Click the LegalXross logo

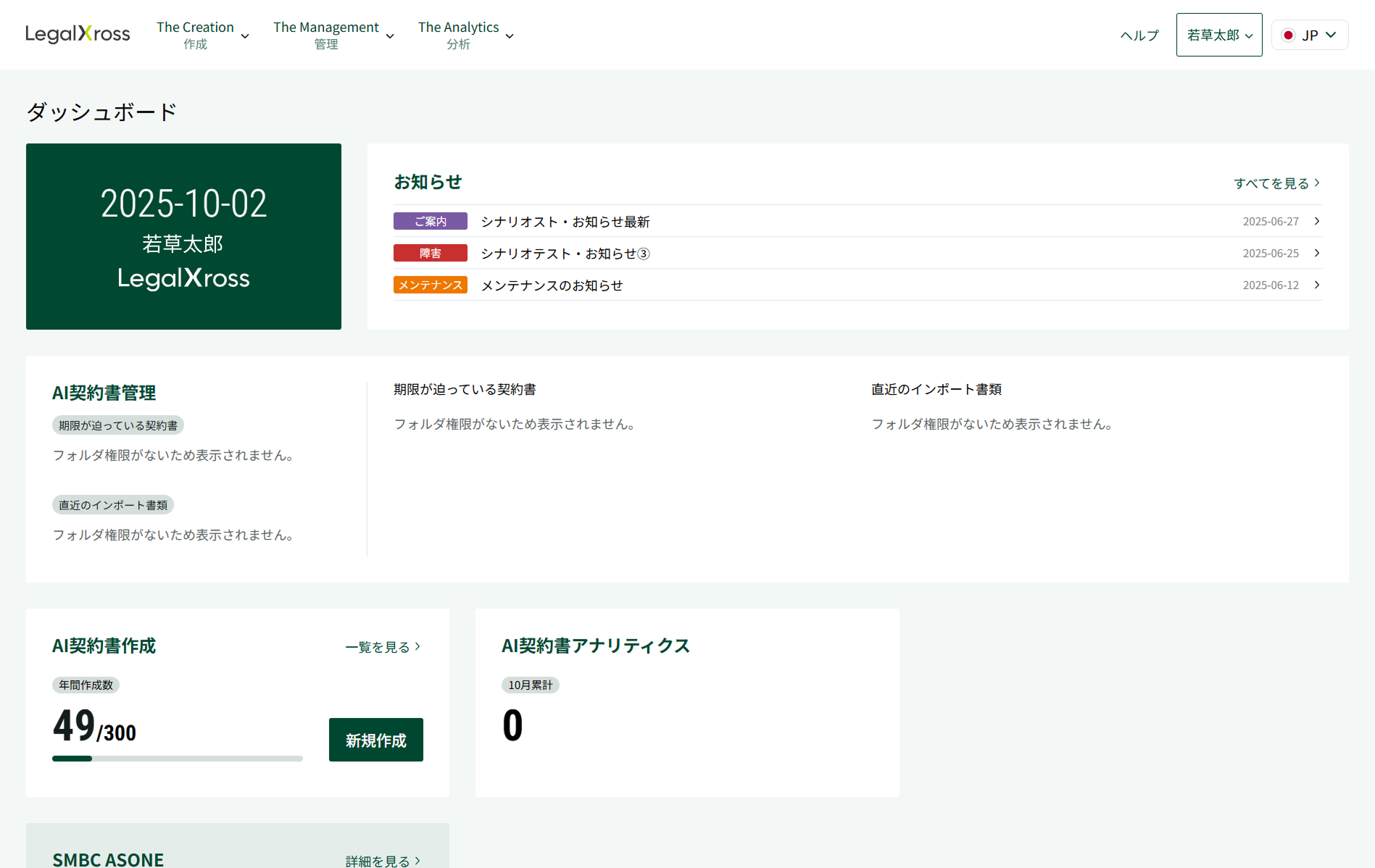(x=78, y=33)
